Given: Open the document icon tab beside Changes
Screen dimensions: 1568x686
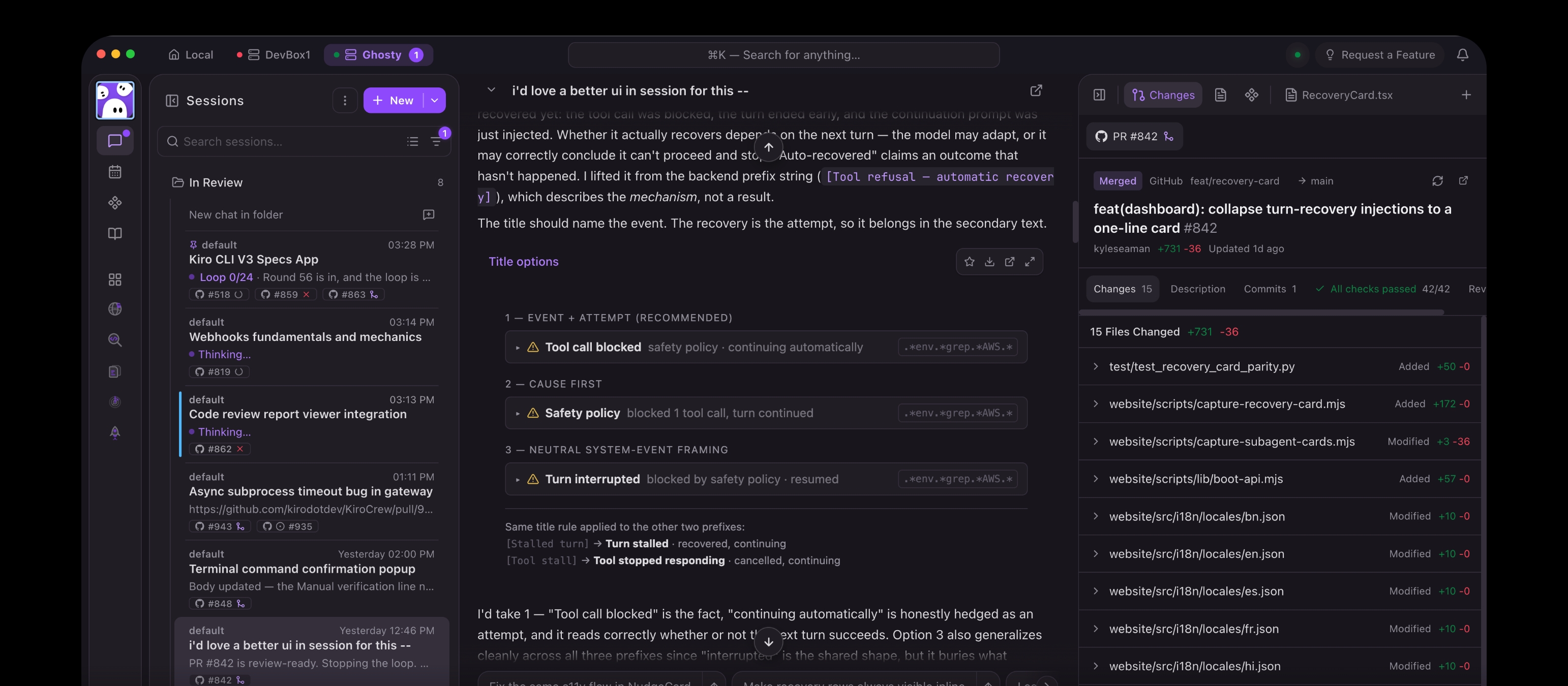Looking at the screenshot, I should tap(1220, 95).
